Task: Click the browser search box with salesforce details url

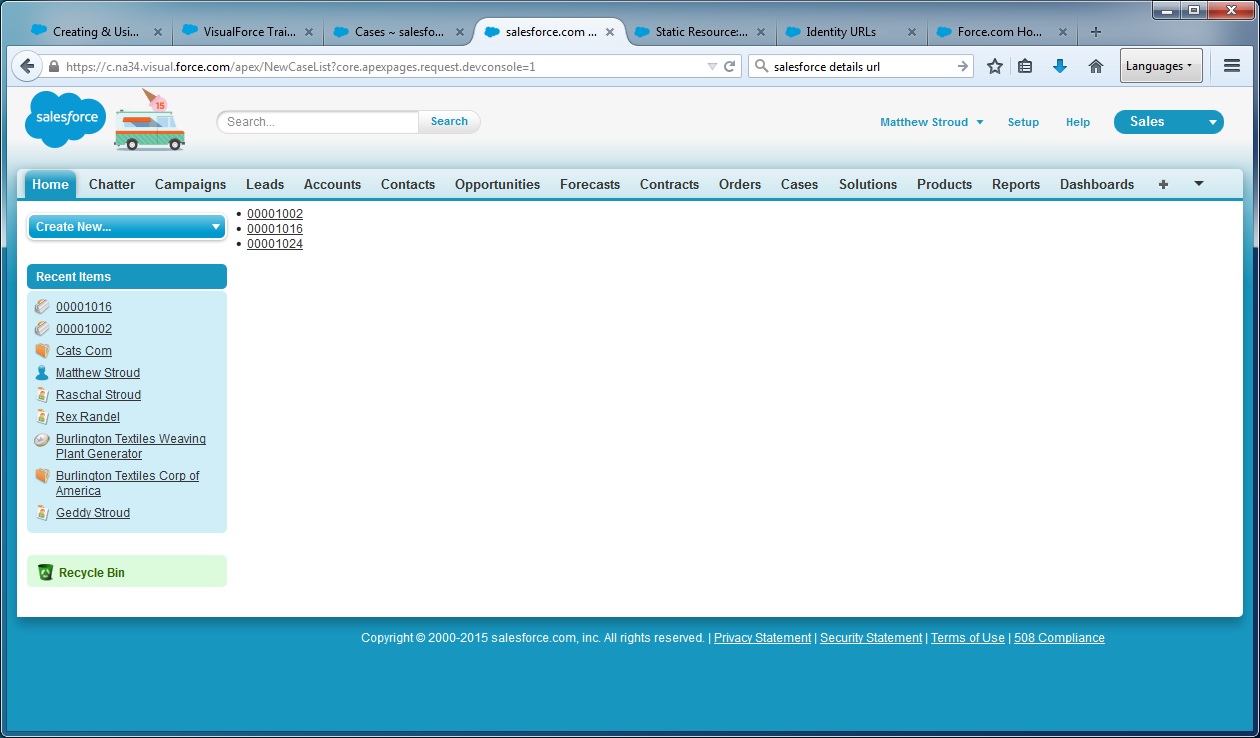Action: 863,67
